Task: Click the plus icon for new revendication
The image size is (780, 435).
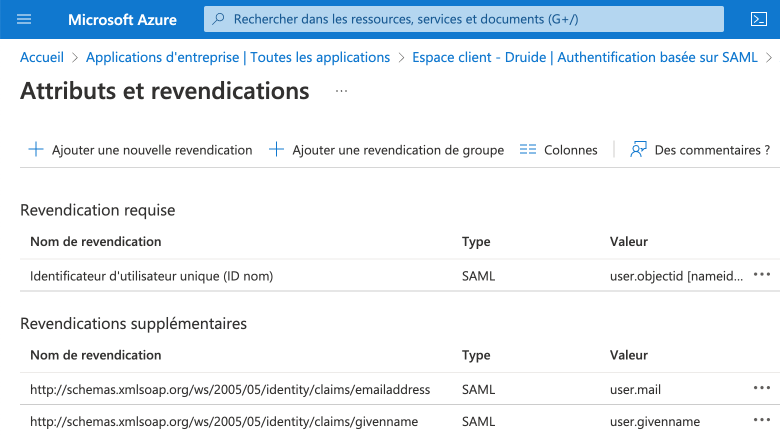Action: pyautogui.click(x=36, y=150)
